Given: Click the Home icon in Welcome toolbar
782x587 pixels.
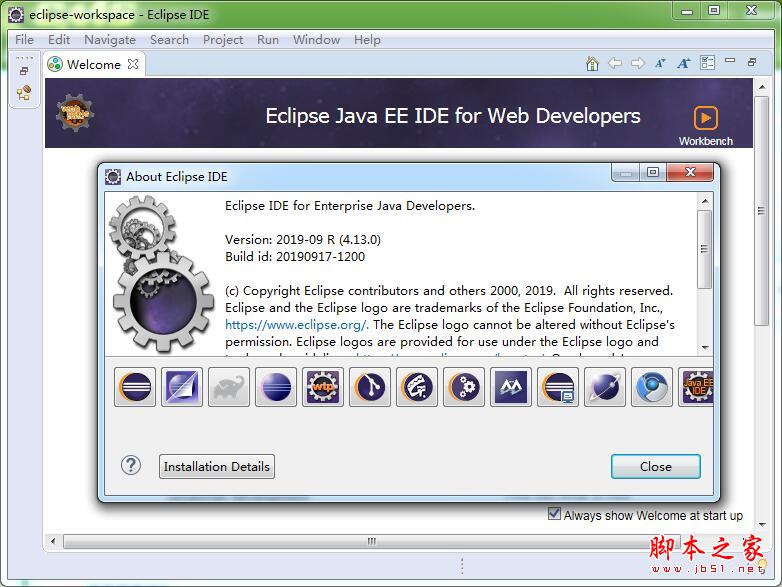Looking at the screenshot, I should [x=592, y=63].
